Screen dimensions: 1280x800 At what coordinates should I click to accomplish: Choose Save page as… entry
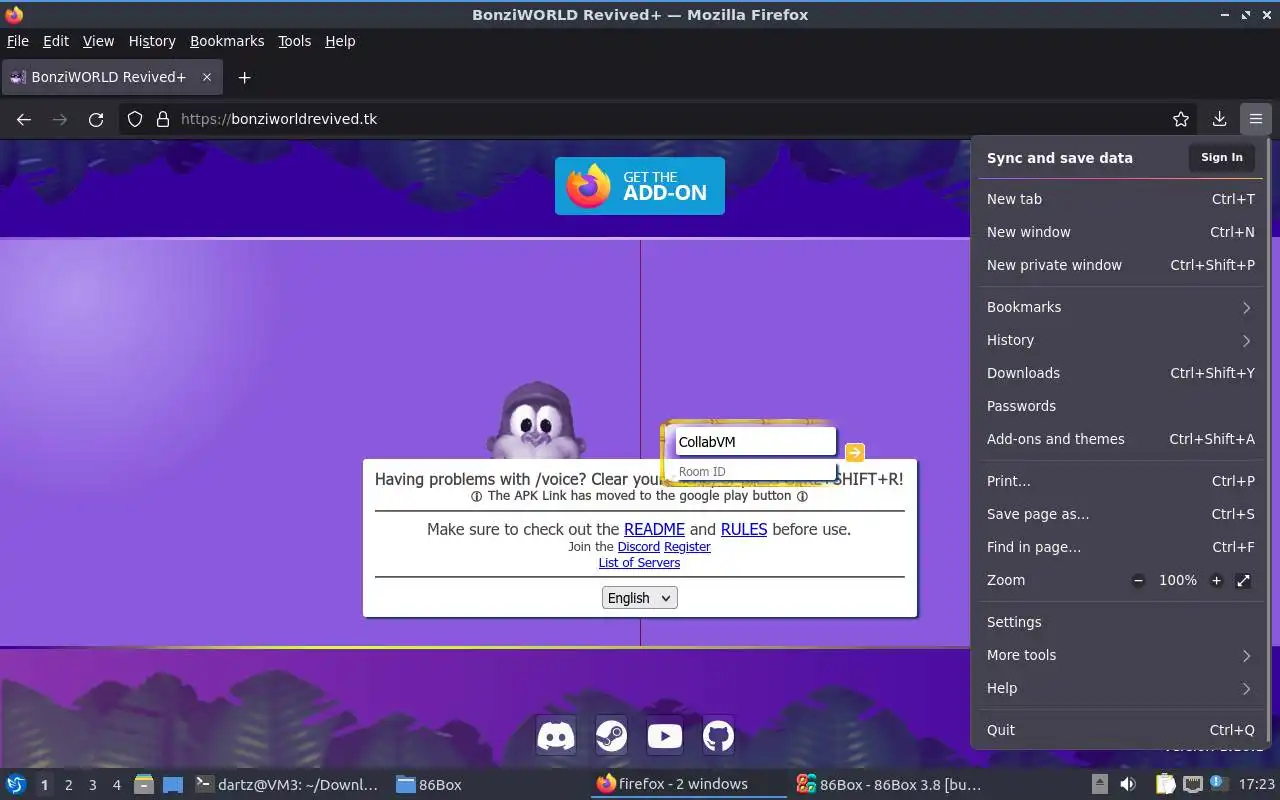pos(1120,514)
